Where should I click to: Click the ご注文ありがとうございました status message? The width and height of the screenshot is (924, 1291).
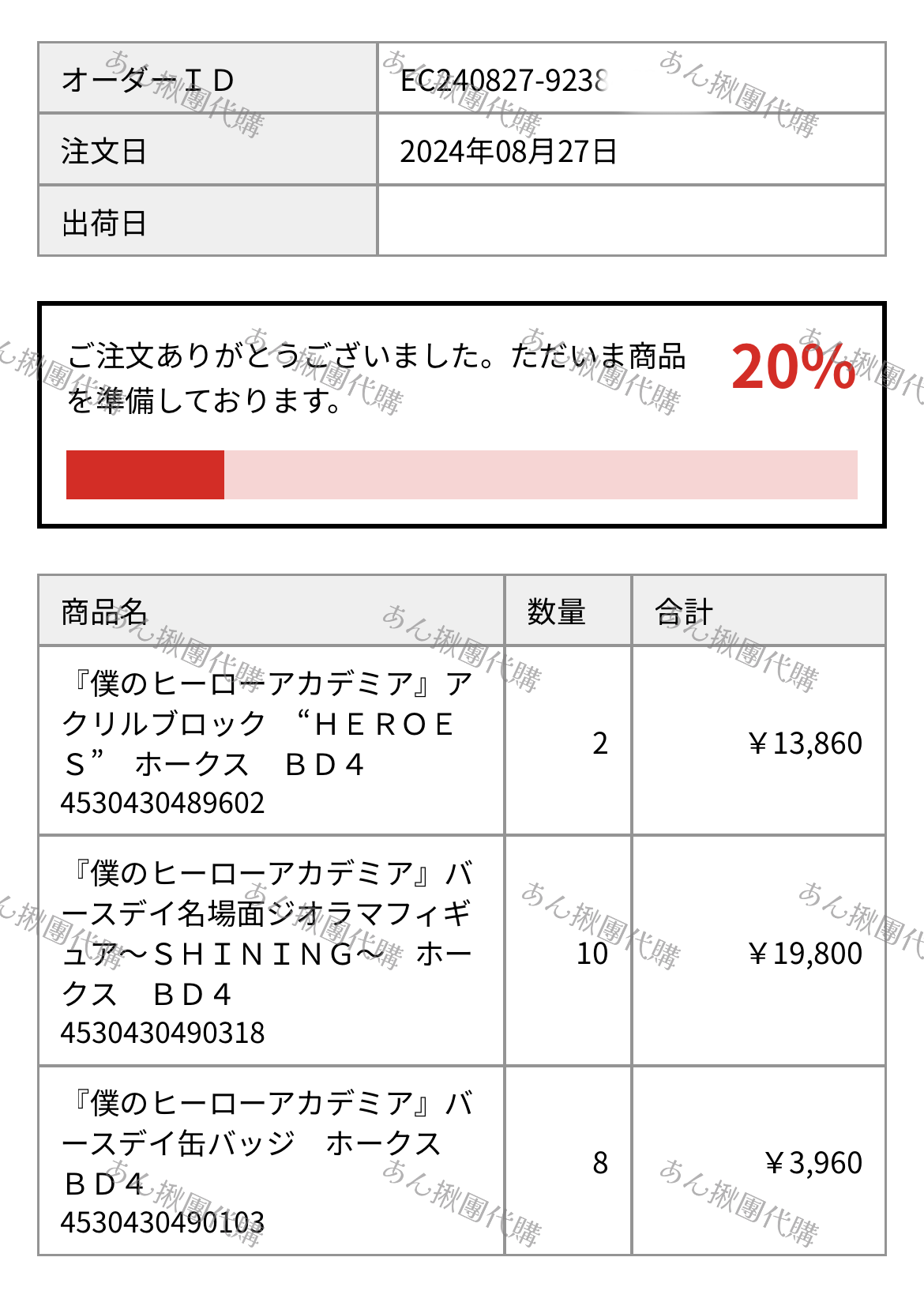pos(376,378)
